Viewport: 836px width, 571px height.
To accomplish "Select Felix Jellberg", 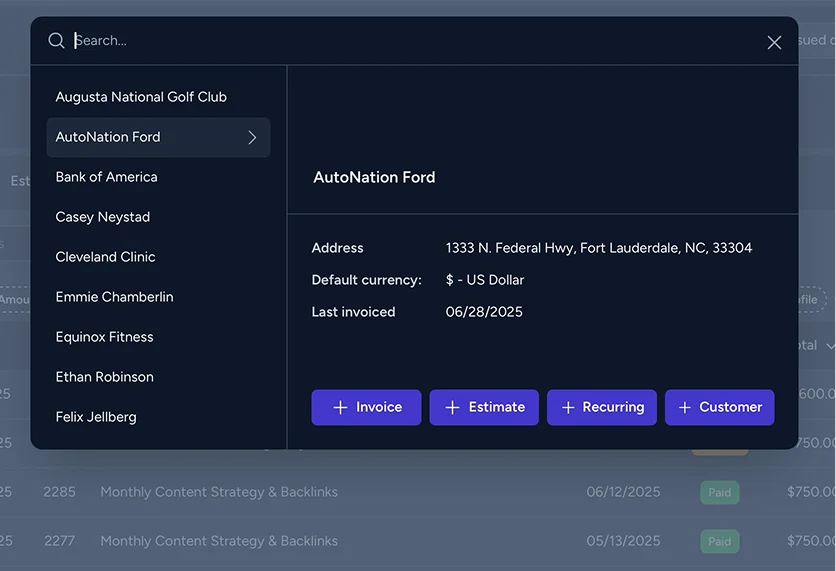I will click(x=158, y=417).
